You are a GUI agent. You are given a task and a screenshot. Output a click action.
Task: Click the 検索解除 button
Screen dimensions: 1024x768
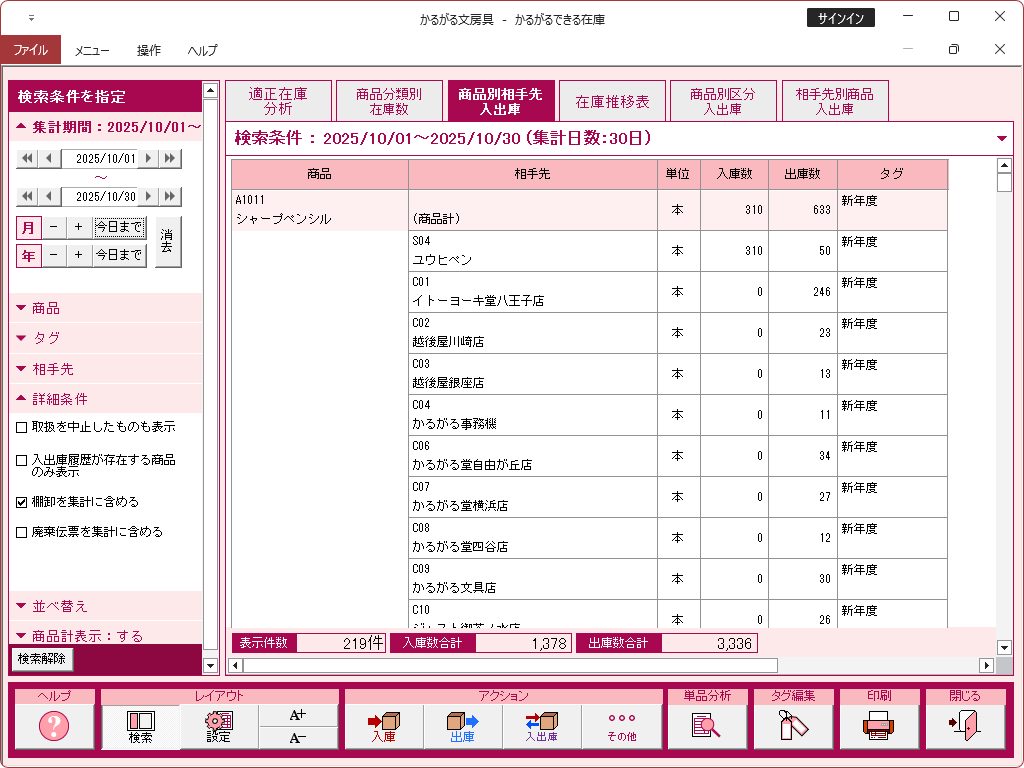click(41, 658)
